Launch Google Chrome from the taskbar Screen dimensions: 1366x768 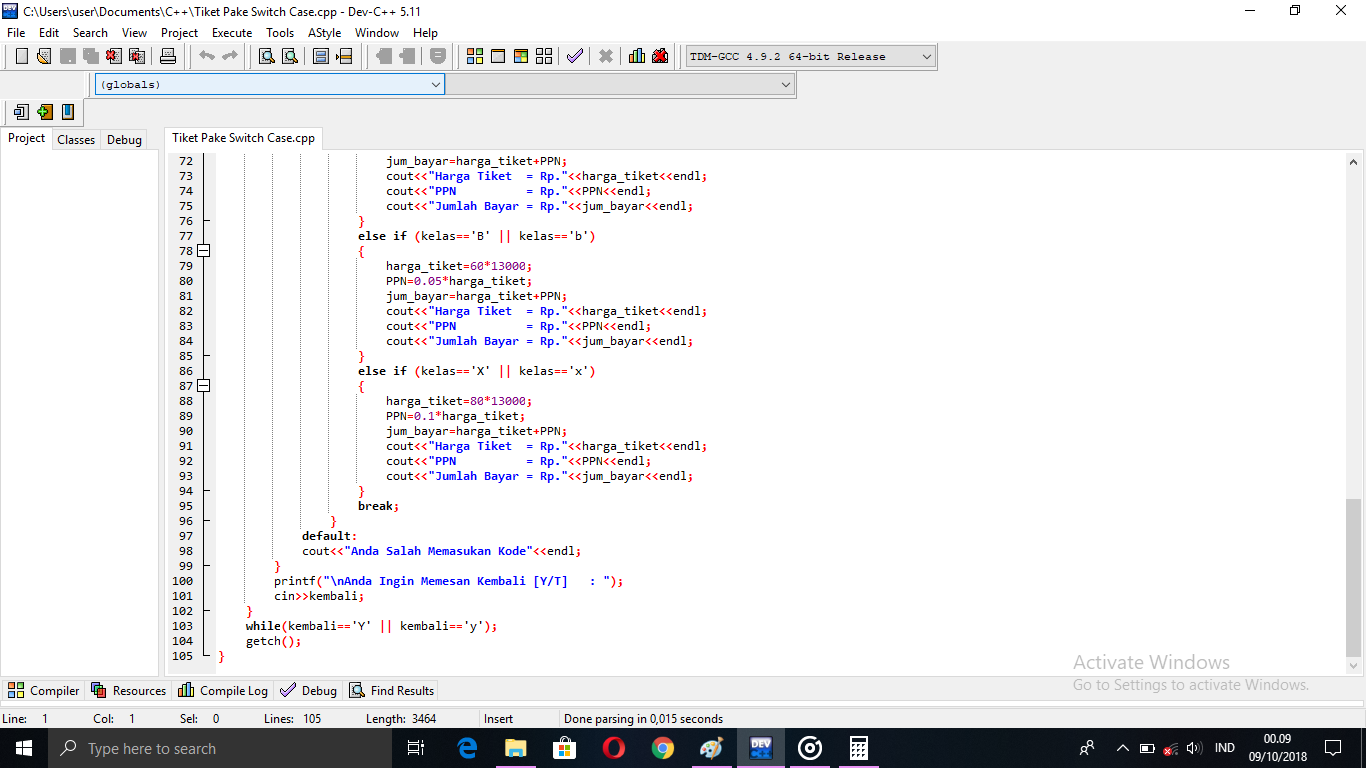(x=662, y=747)
